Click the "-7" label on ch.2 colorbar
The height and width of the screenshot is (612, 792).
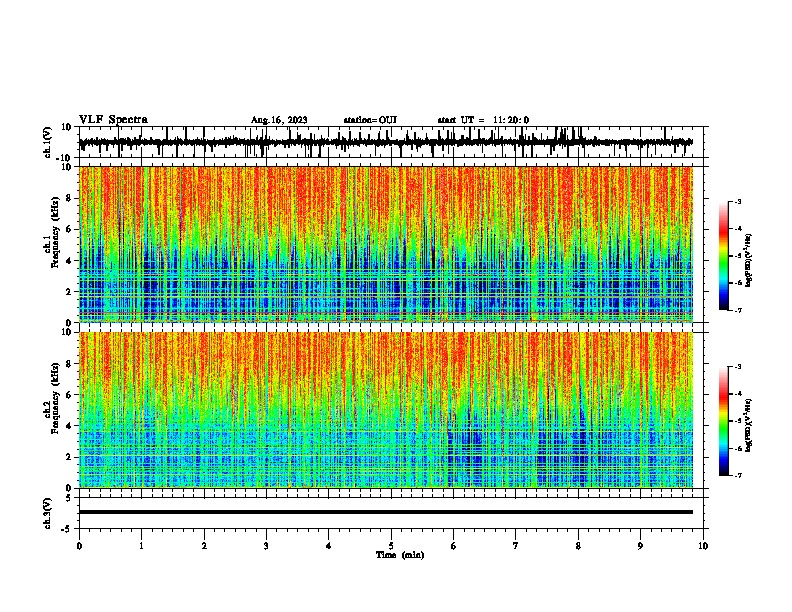pos(738,475)
